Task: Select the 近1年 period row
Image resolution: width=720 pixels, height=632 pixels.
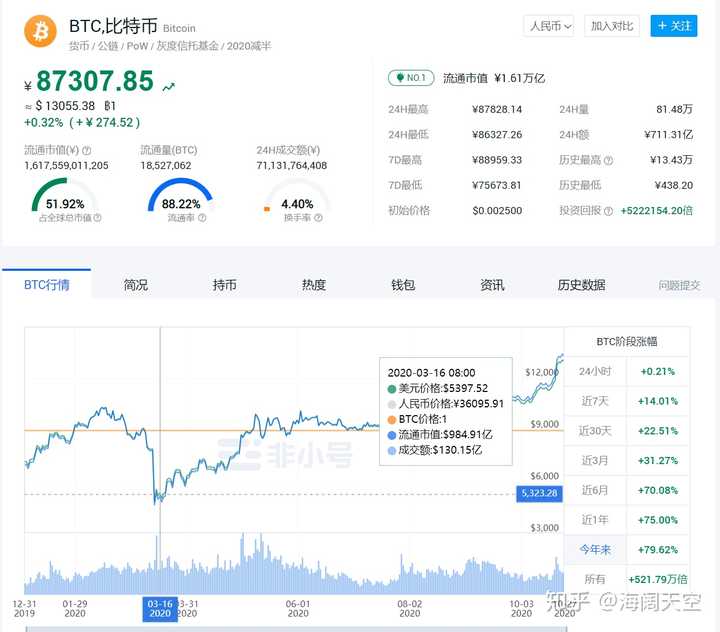Action: pyautogui.click(x=627, y=520)
